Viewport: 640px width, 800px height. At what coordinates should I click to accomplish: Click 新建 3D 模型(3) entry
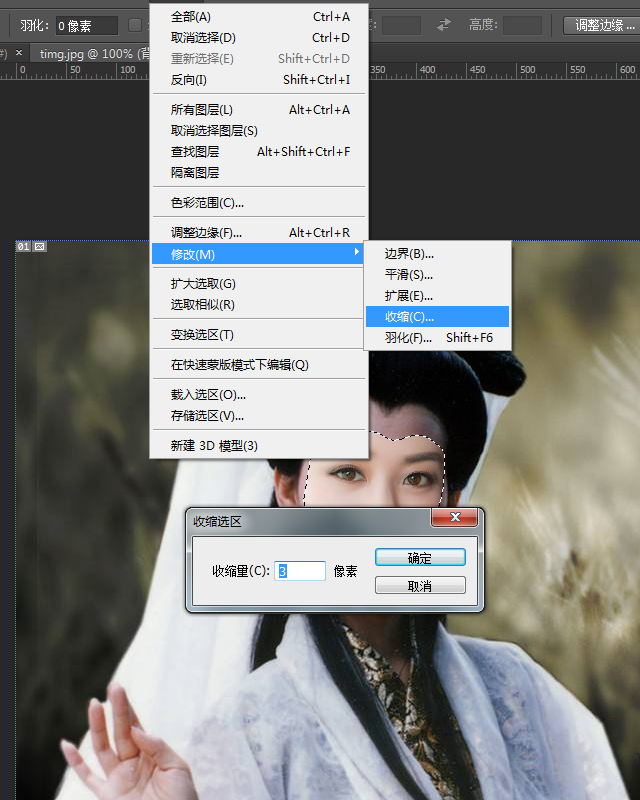(x=259, y=446)
